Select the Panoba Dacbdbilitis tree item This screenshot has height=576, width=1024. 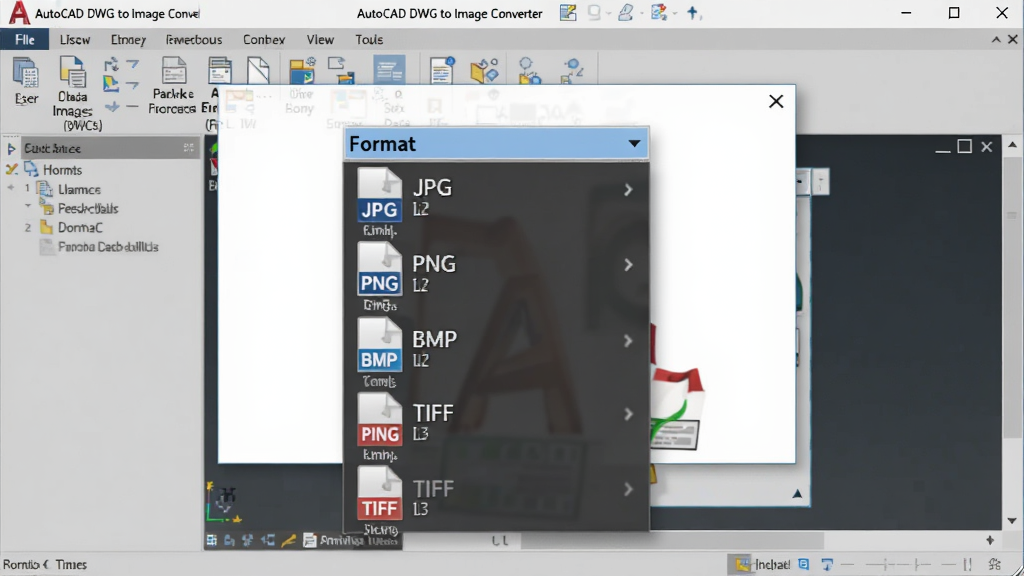(x=108, y=247)
